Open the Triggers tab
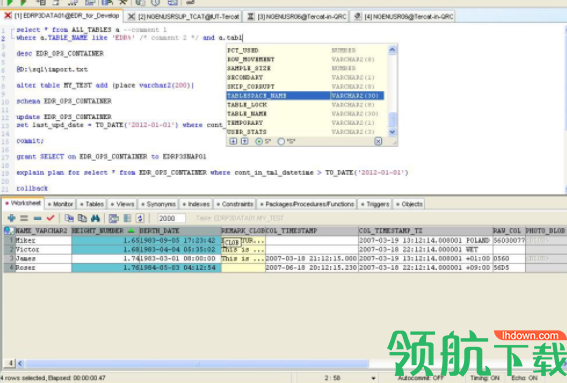 pos(375,204)
